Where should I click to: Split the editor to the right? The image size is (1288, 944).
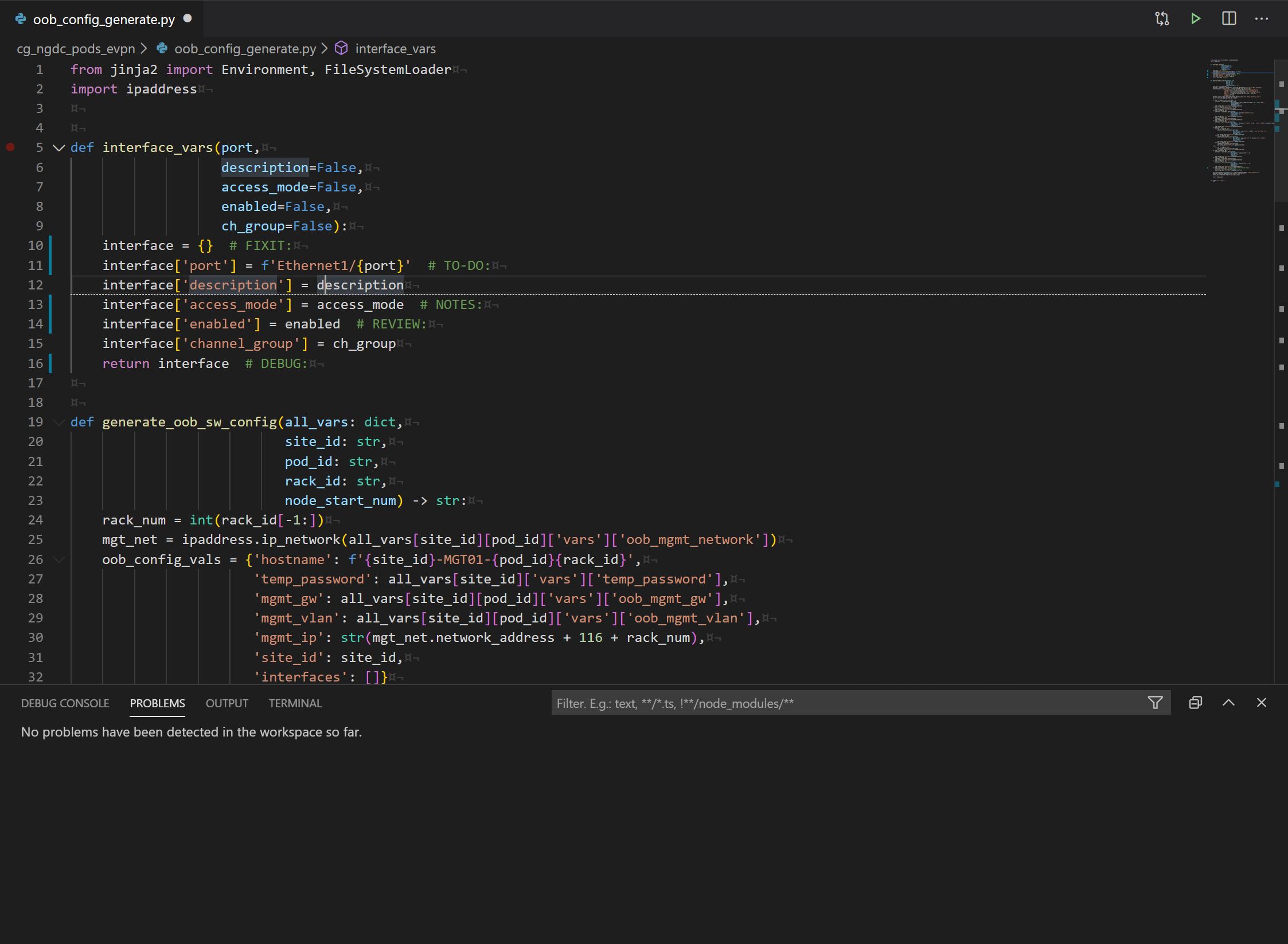[1229, 19]
